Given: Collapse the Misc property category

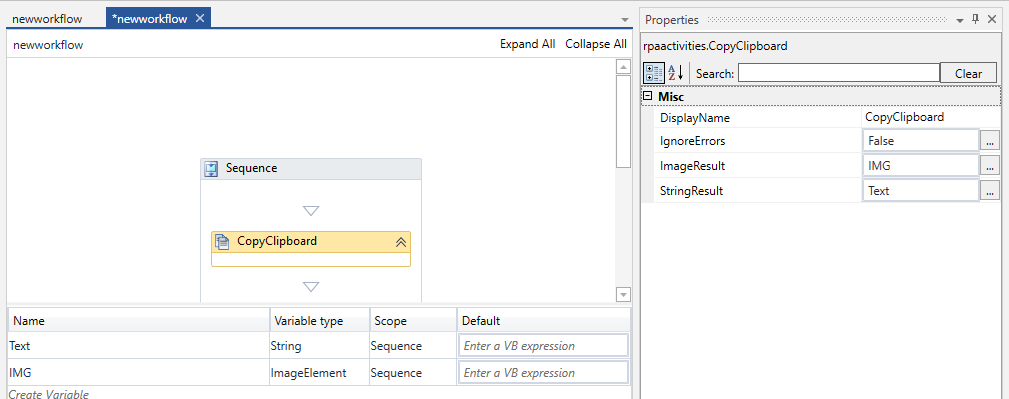Looking at the screenshot, I should [648, 96].
